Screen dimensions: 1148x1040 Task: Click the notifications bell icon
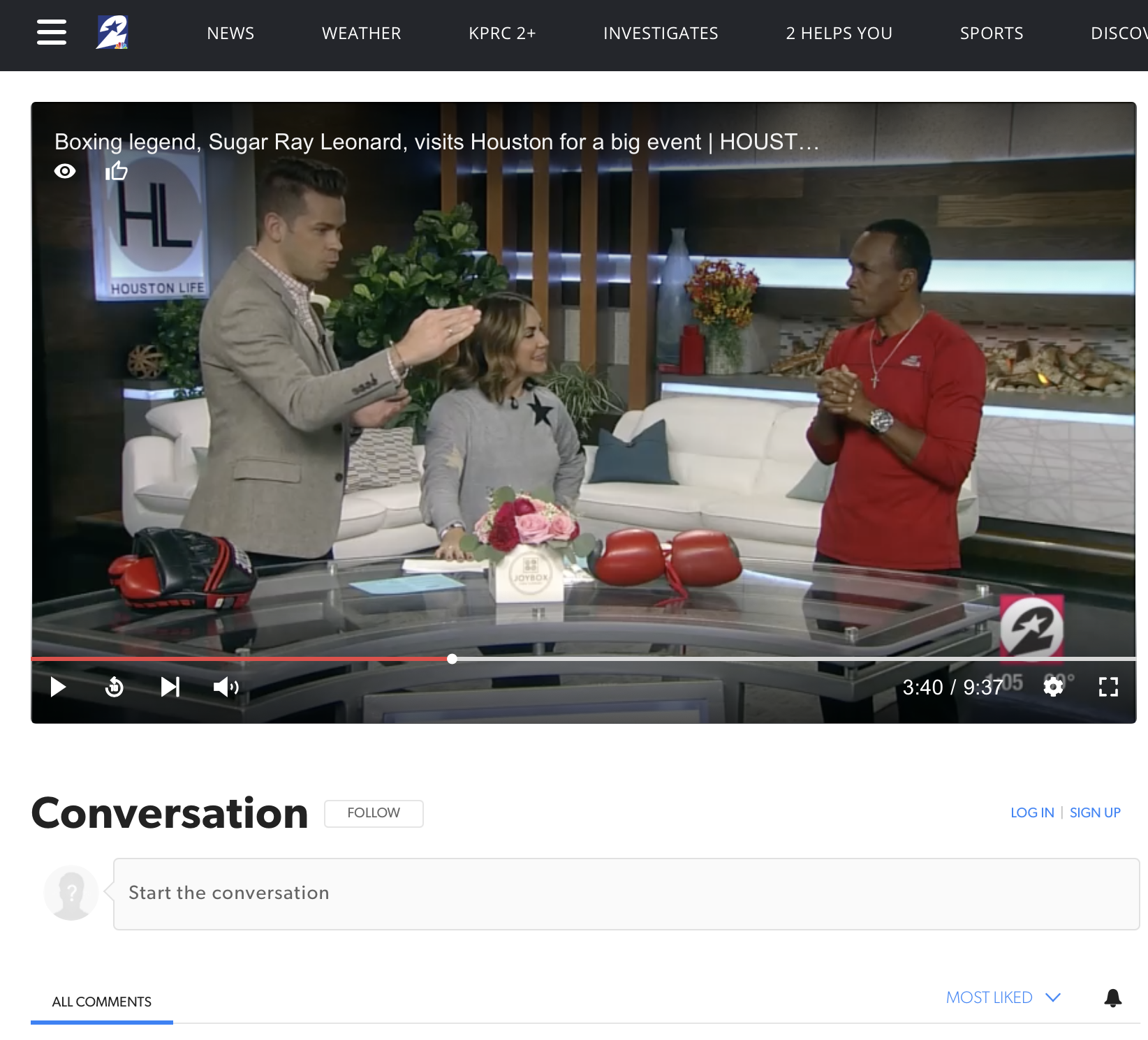click(x=1113, y=998)
